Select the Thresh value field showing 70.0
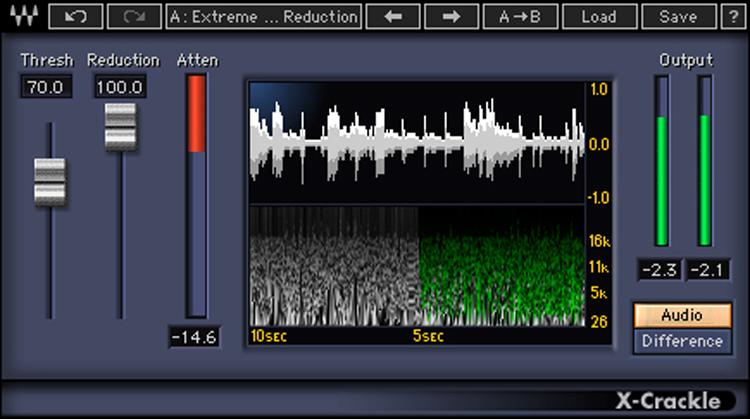The width and height of the screenshot is (750, 419). 46,88
